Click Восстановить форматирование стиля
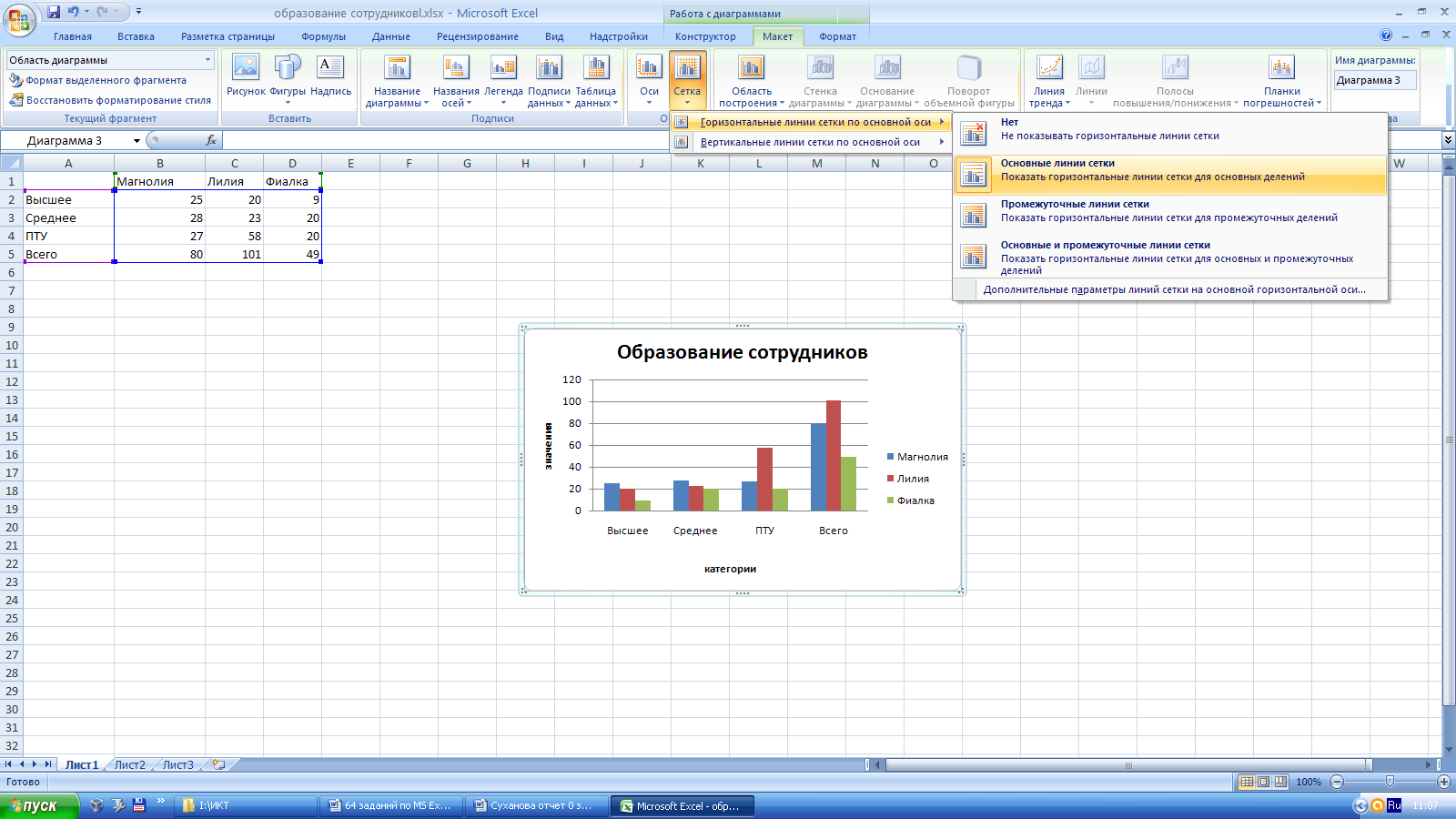 110,100
